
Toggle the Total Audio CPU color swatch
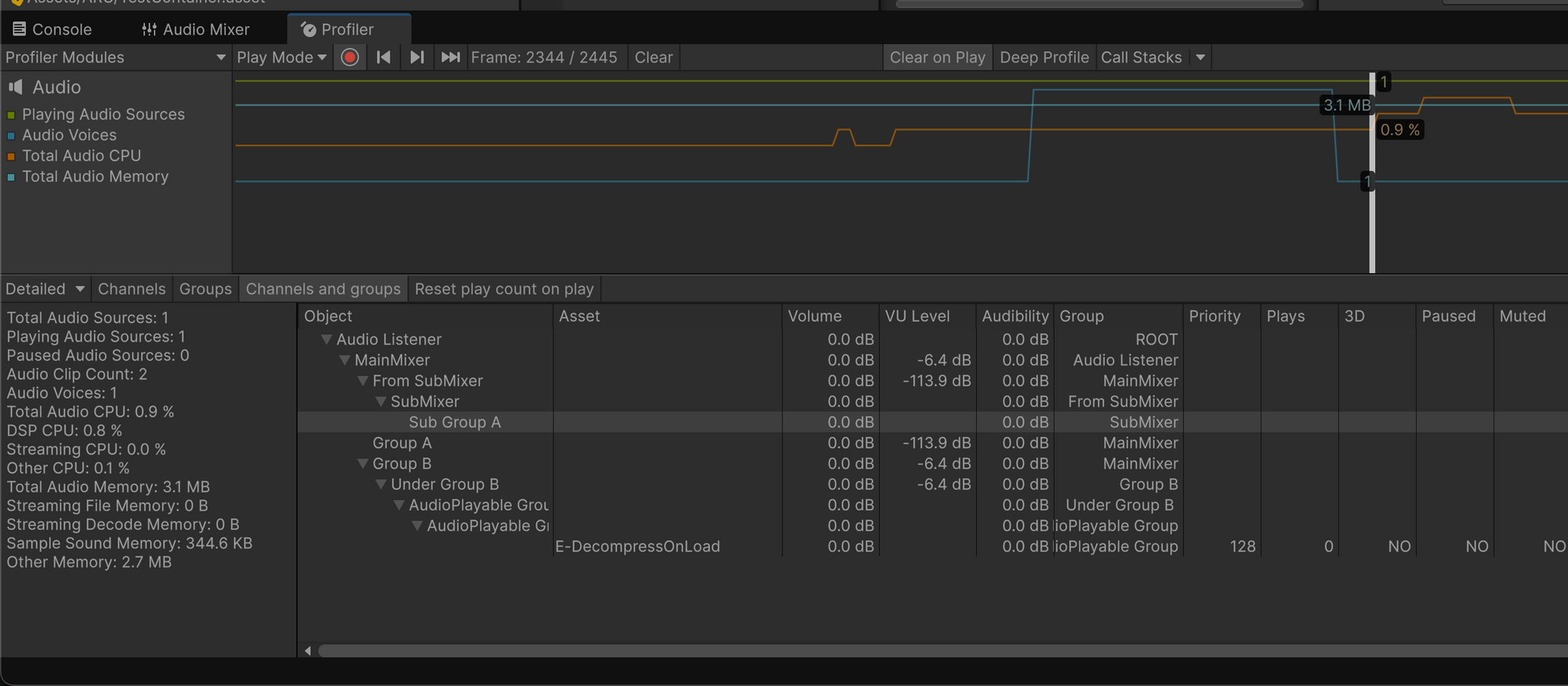11,156
